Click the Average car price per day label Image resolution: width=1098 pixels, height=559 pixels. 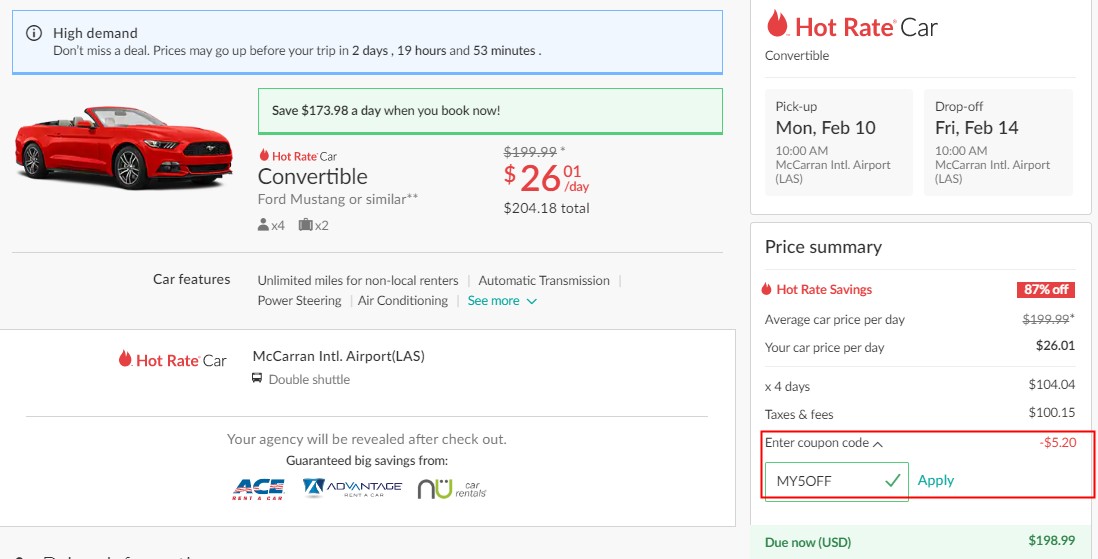(x=835, y=319)
